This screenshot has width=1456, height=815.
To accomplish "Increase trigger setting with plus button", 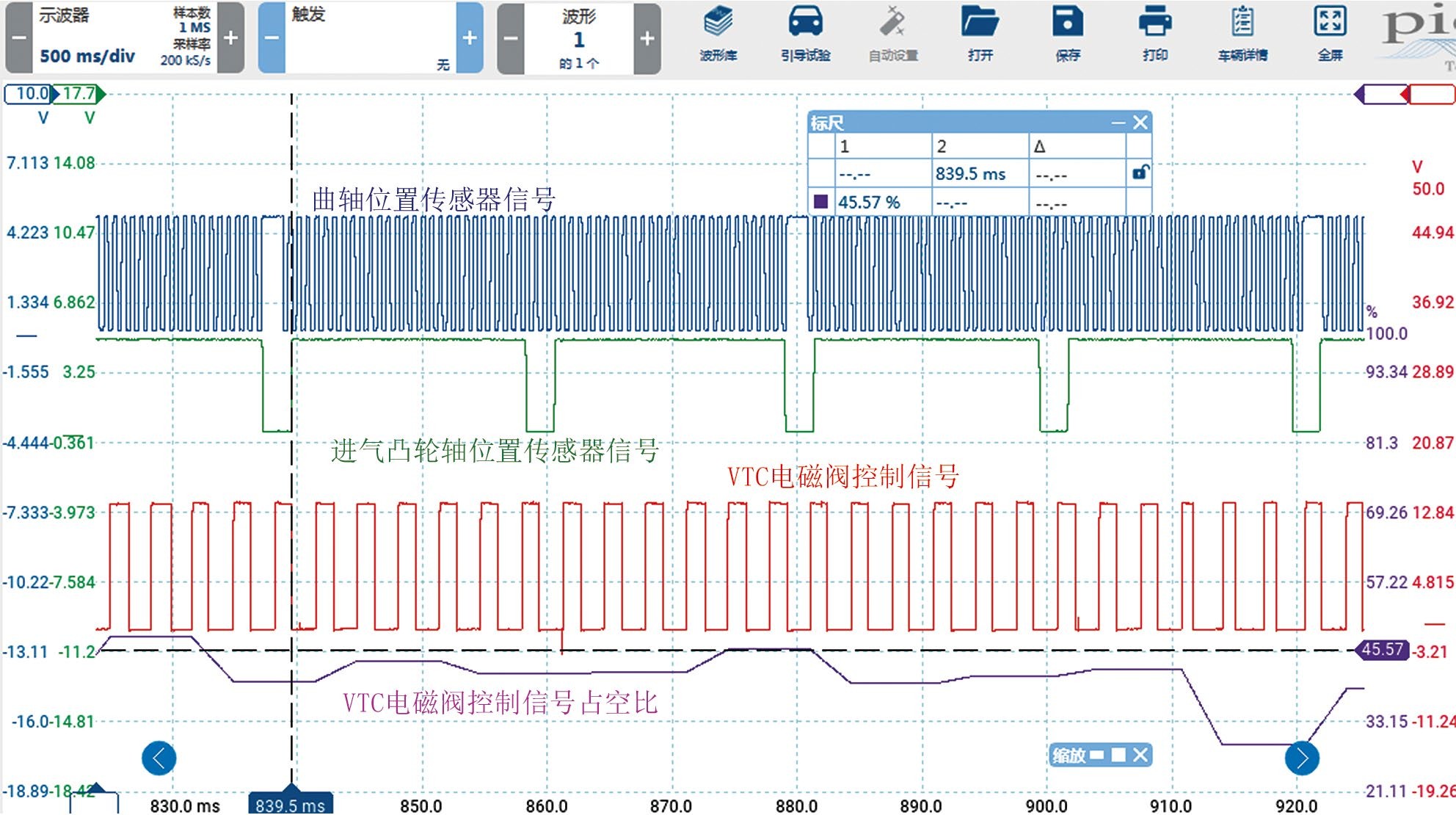I will [470, 38].
